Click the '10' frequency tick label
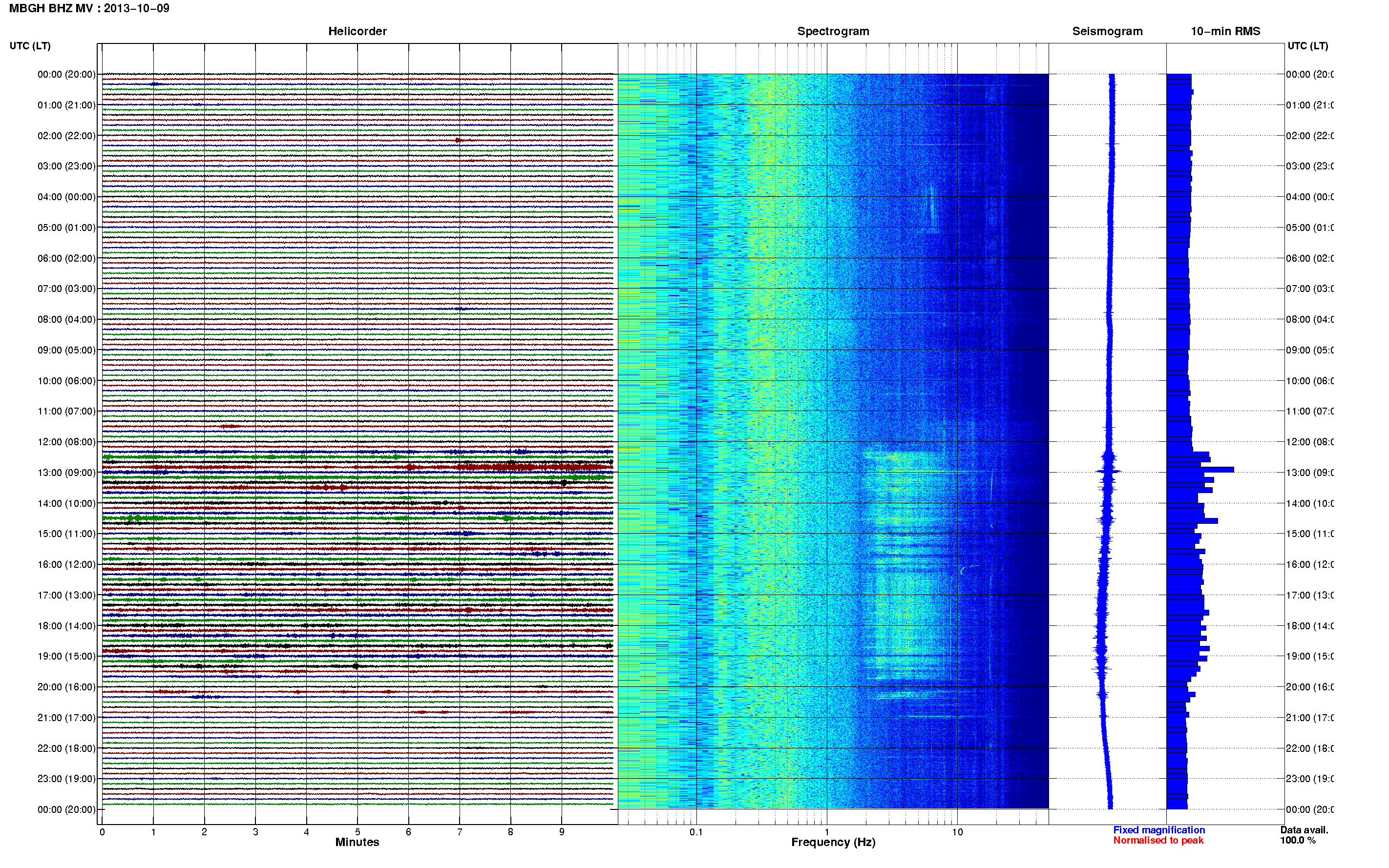1389x868 pixels. (957, 832)
